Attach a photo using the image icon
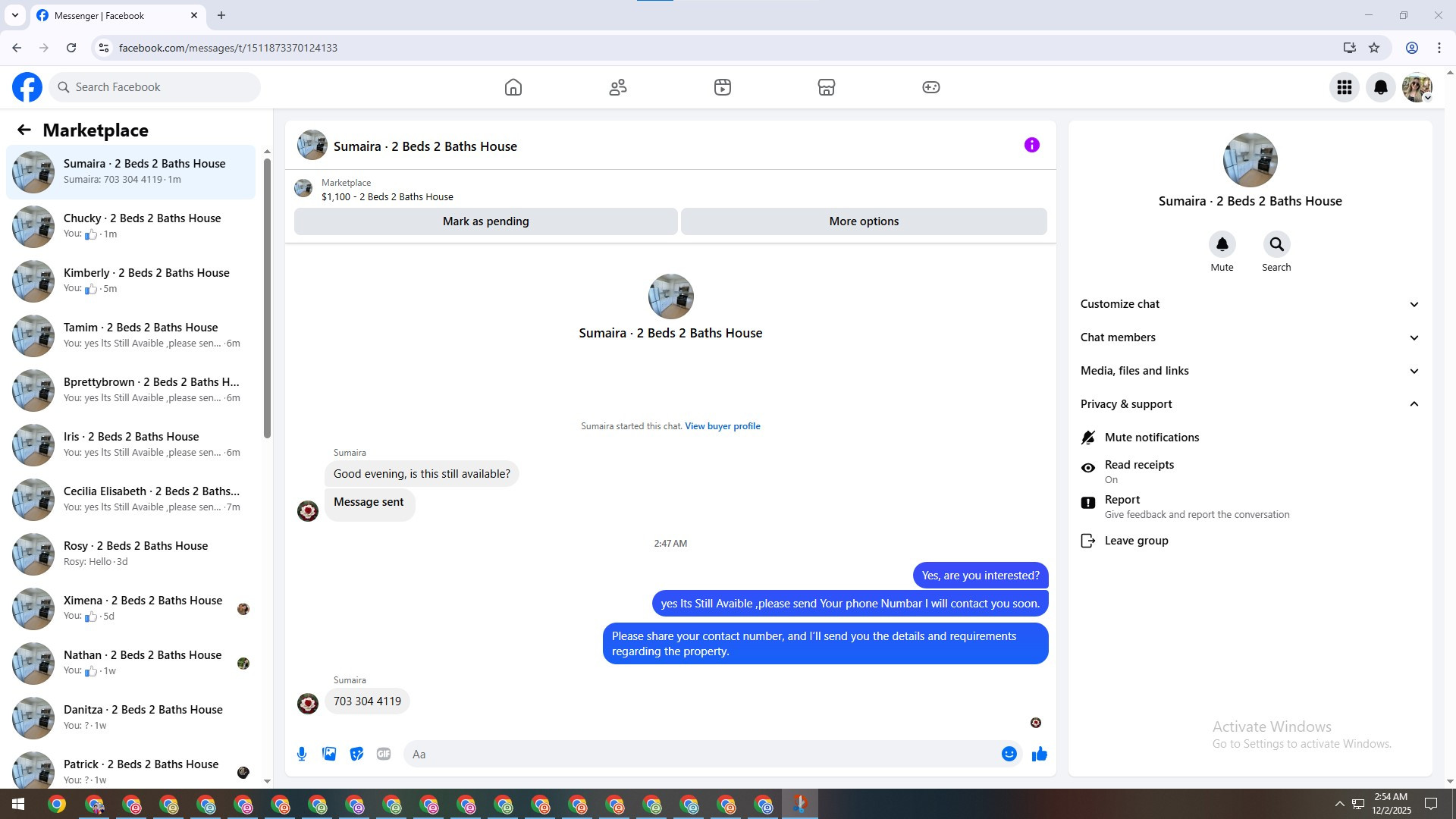This screenshot has width=1456, height=819. click(329, 754)
